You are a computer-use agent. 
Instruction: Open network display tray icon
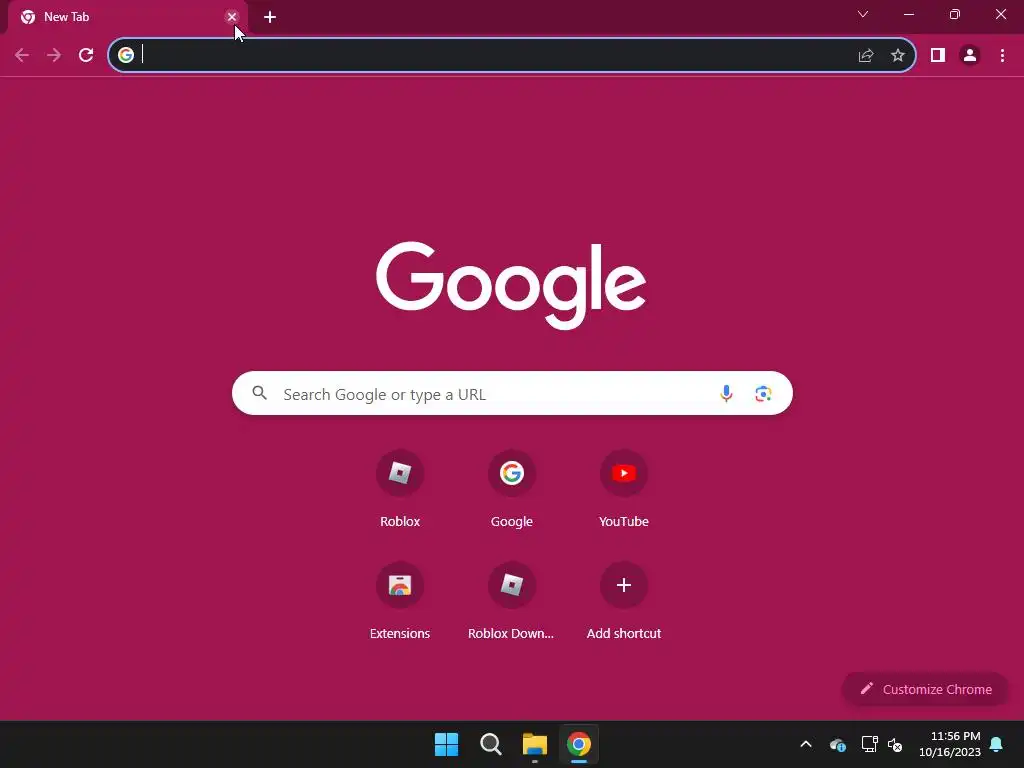(869, 744)
